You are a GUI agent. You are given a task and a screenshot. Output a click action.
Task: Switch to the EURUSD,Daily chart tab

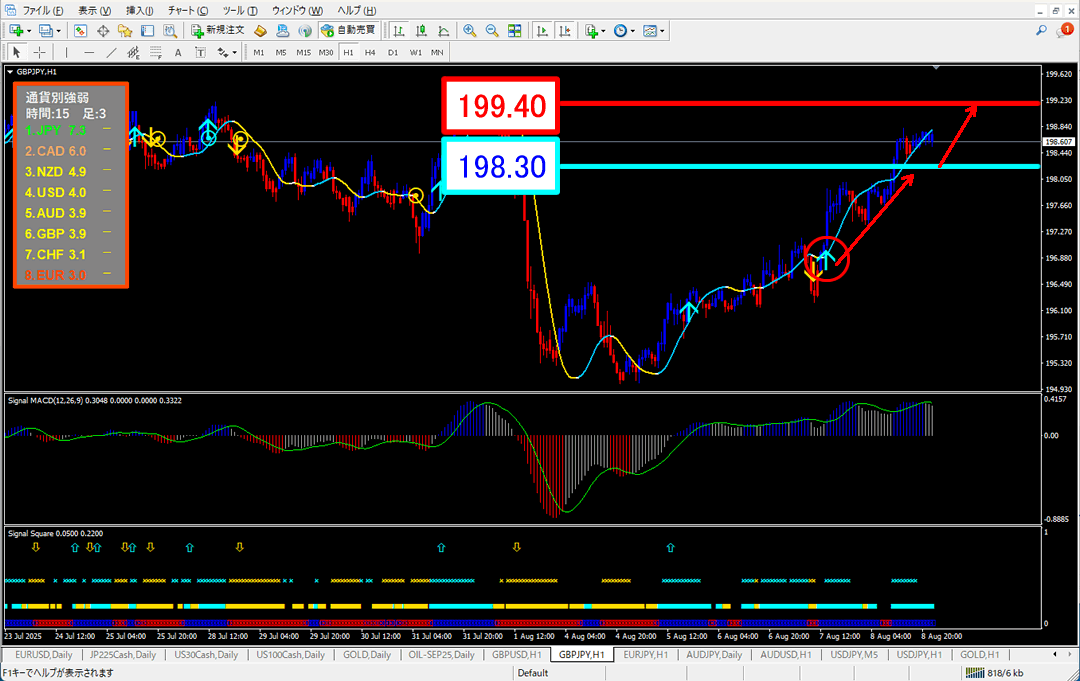pos(43,655)
